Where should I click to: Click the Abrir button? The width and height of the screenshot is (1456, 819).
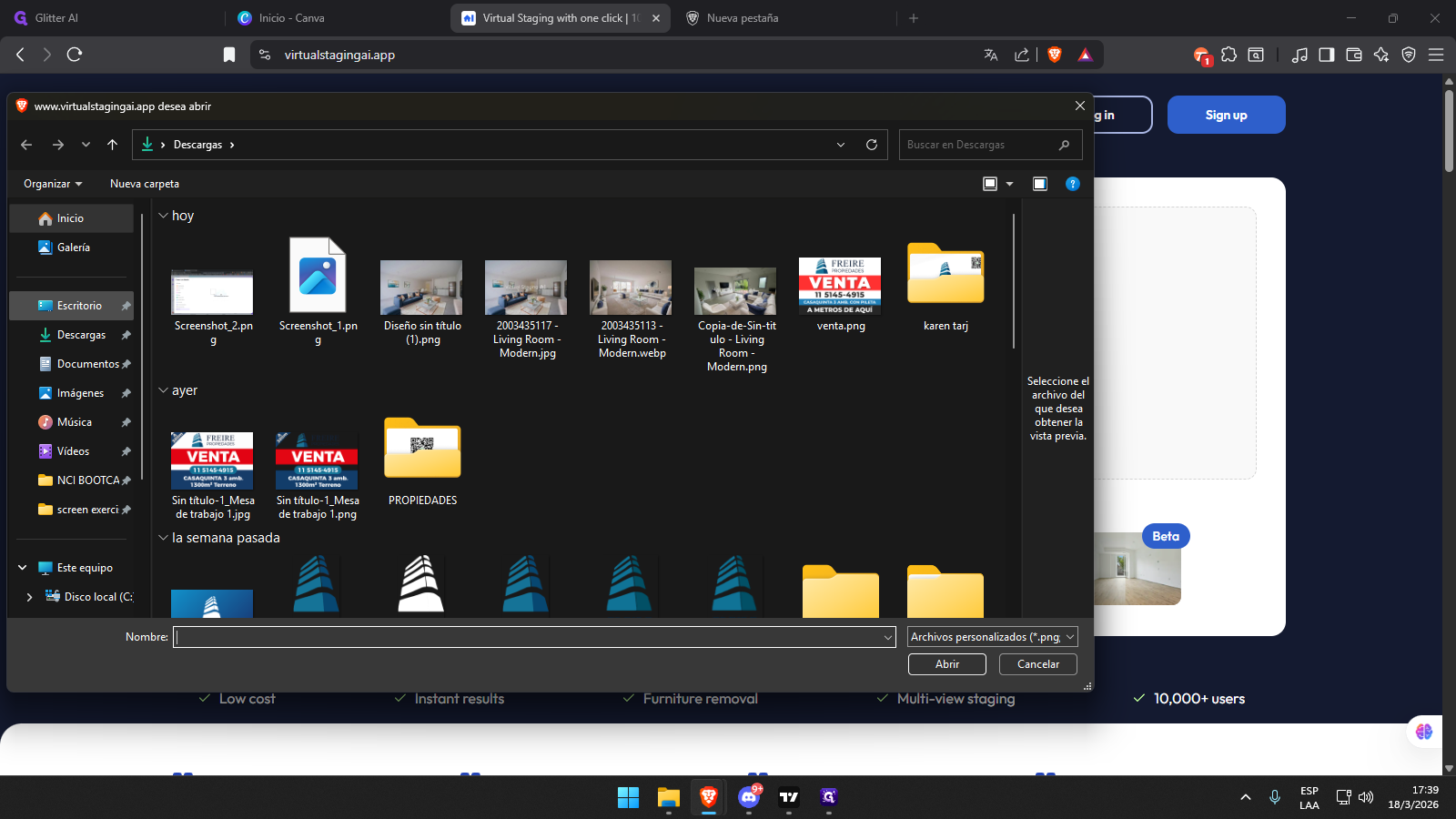click(946, 664)
